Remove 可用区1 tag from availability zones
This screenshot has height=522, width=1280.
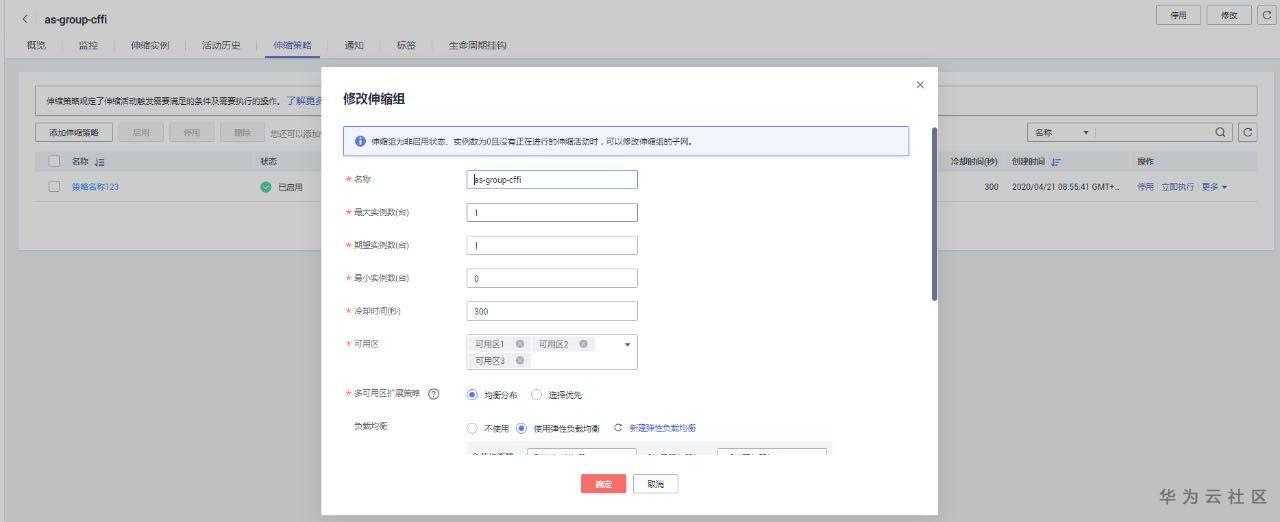(519, 344)
